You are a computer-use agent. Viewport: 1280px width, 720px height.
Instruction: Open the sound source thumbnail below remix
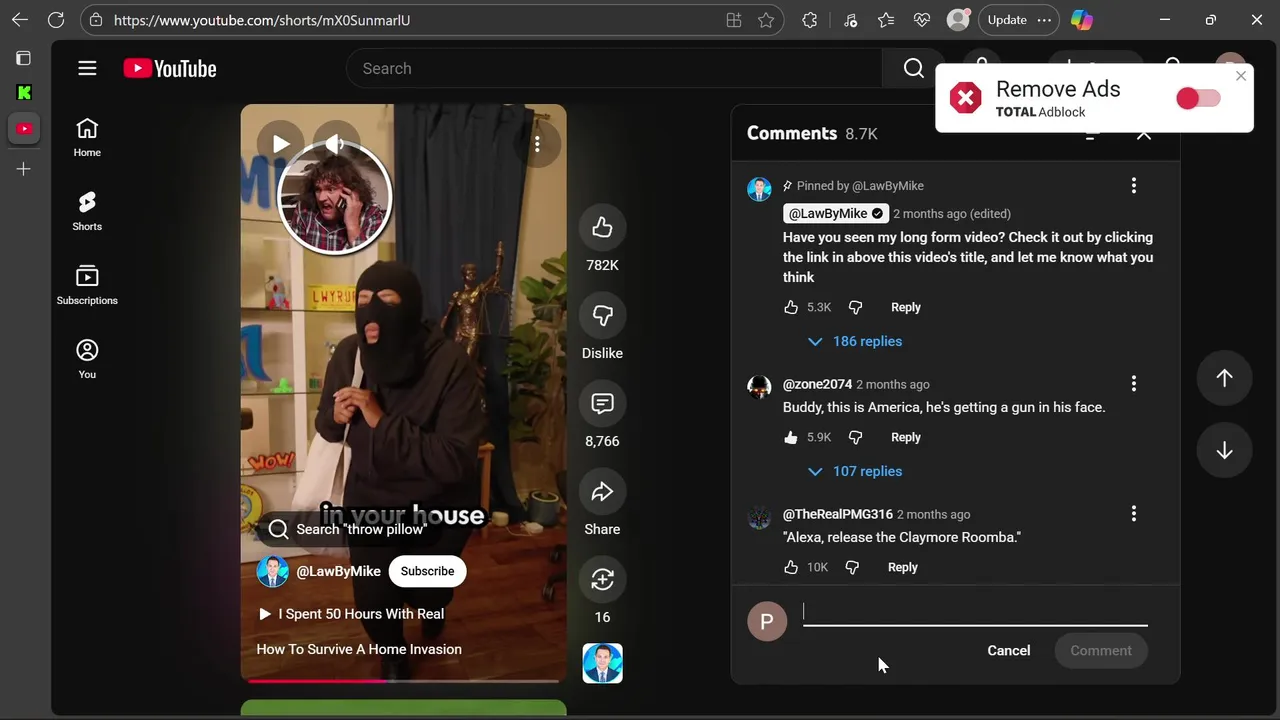pyautogui.click(x=603, y=663)
